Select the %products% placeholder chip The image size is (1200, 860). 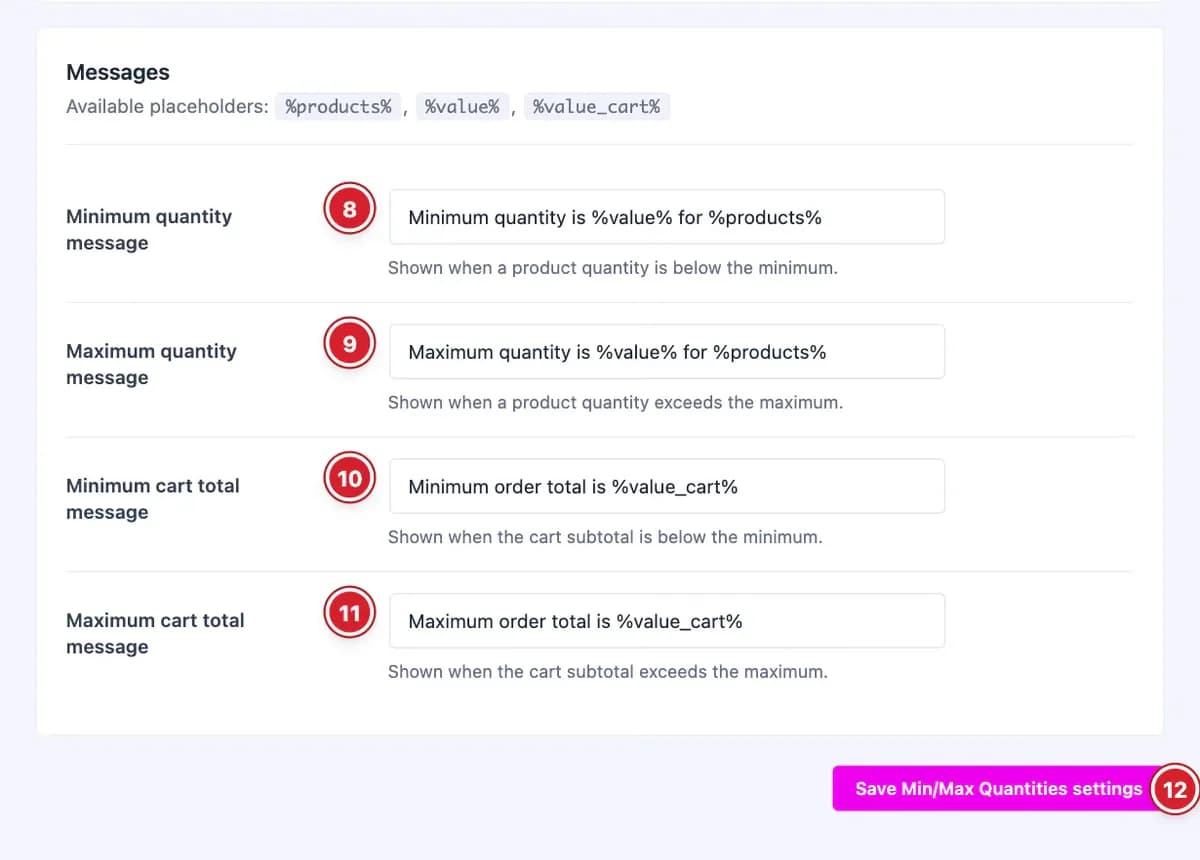(338, 106)
